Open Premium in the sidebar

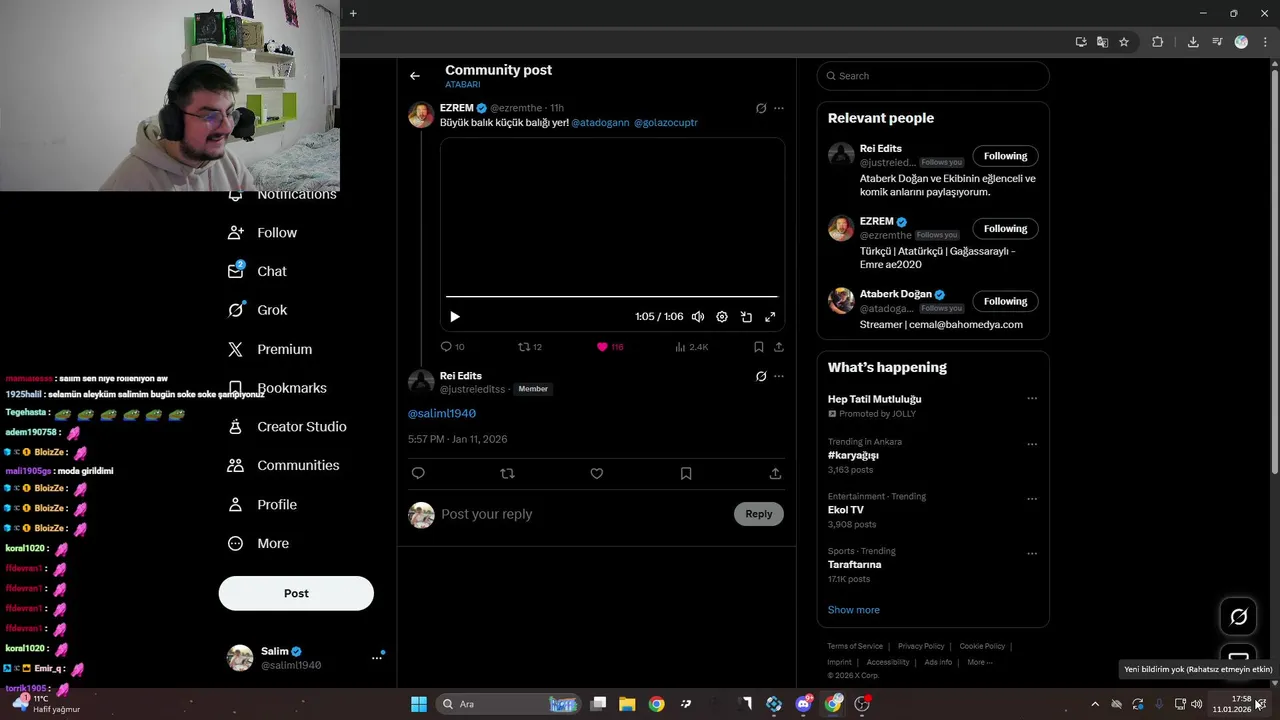(270, 349)
